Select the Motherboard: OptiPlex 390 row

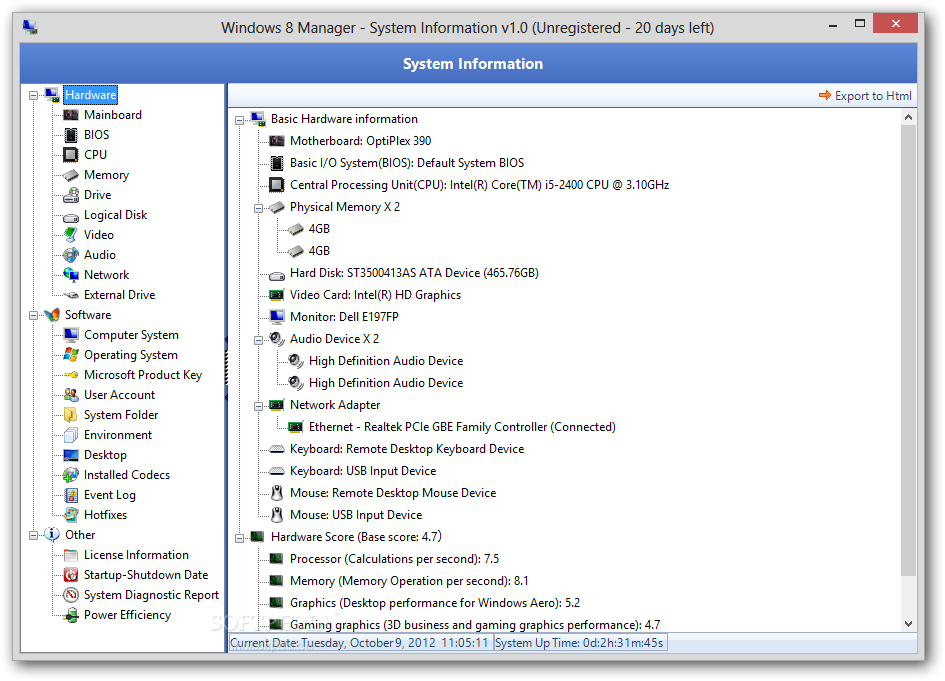pyautogui.click(x=360, y=141)
